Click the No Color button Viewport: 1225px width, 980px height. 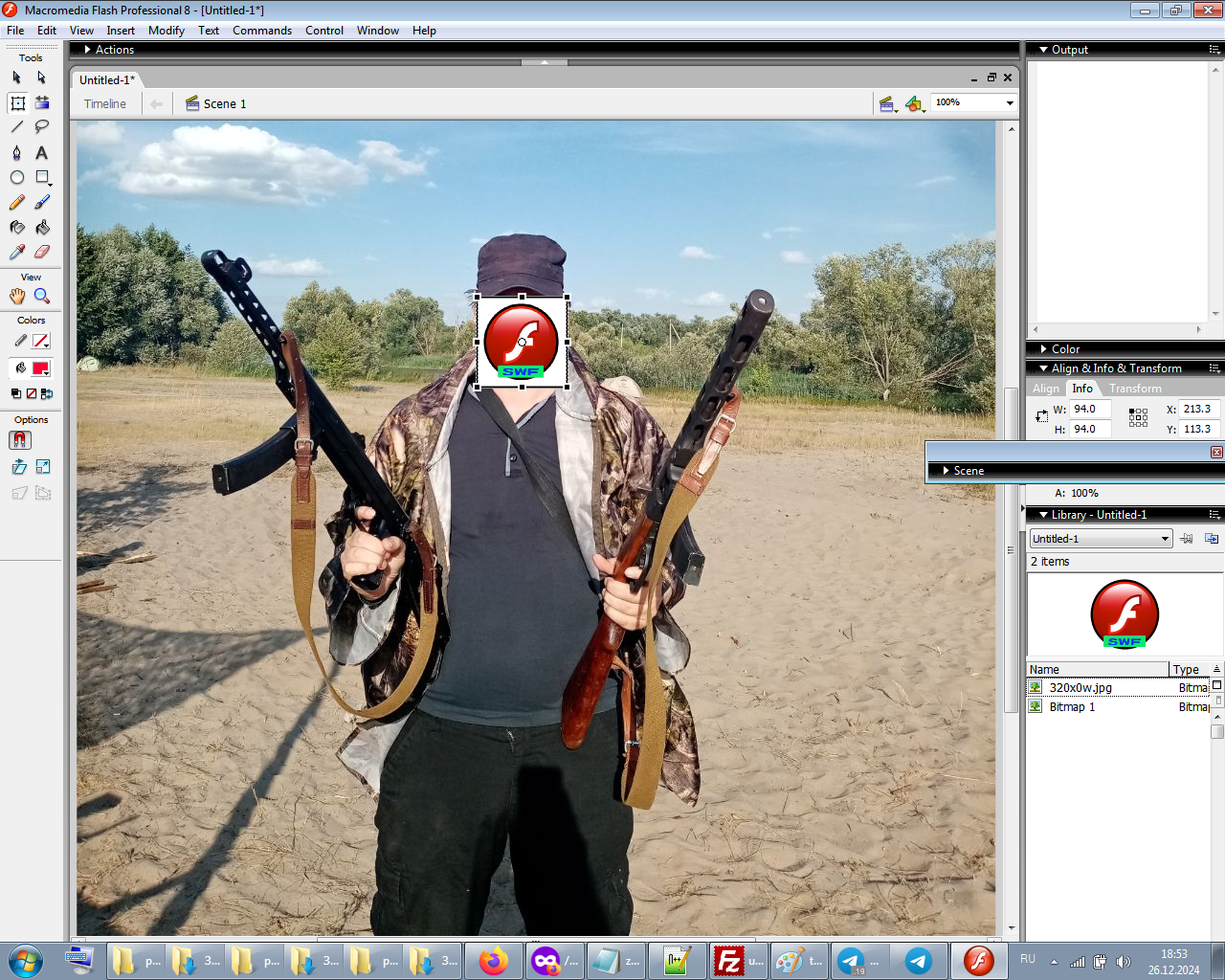coord(32,393)
